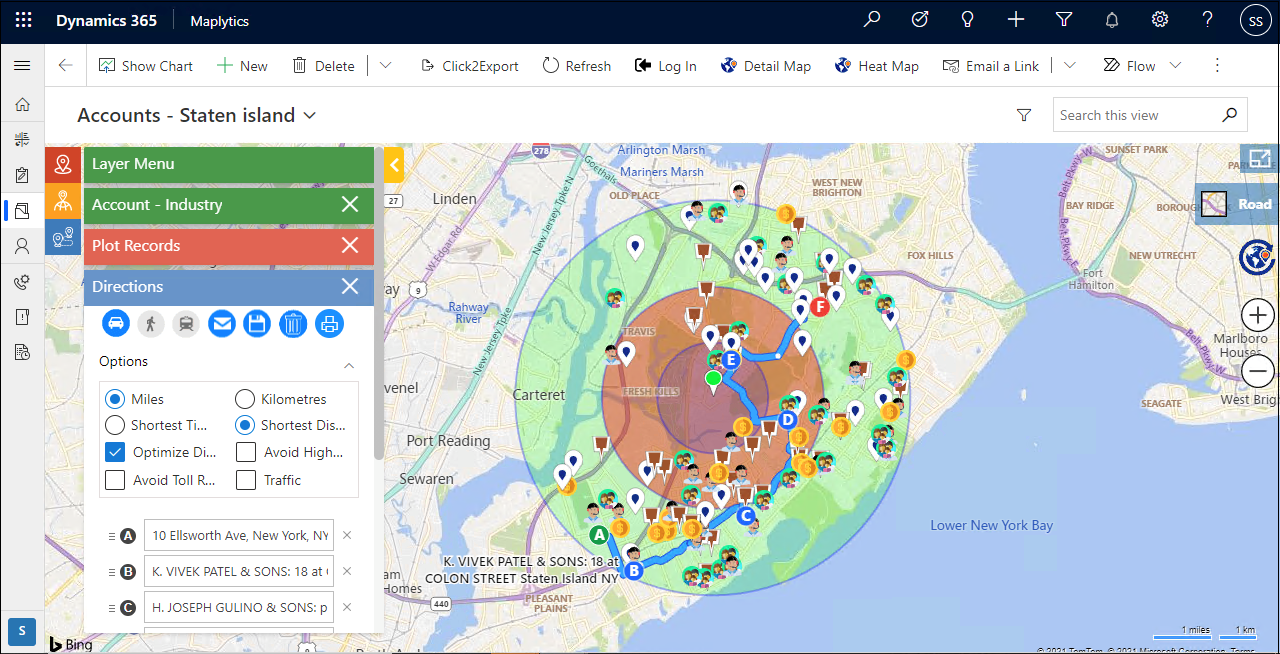Click Refresh in the command bar

click(x=577, y=66)
